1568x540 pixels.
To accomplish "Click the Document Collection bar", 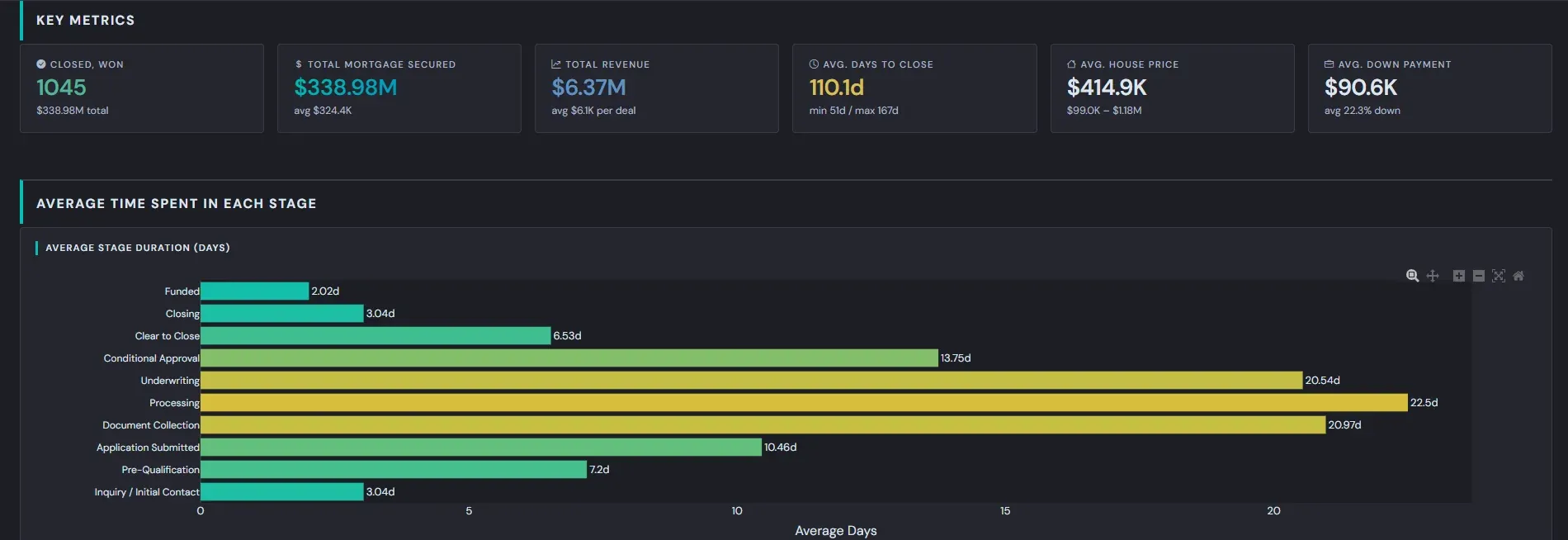I will (x=763, y=424).
